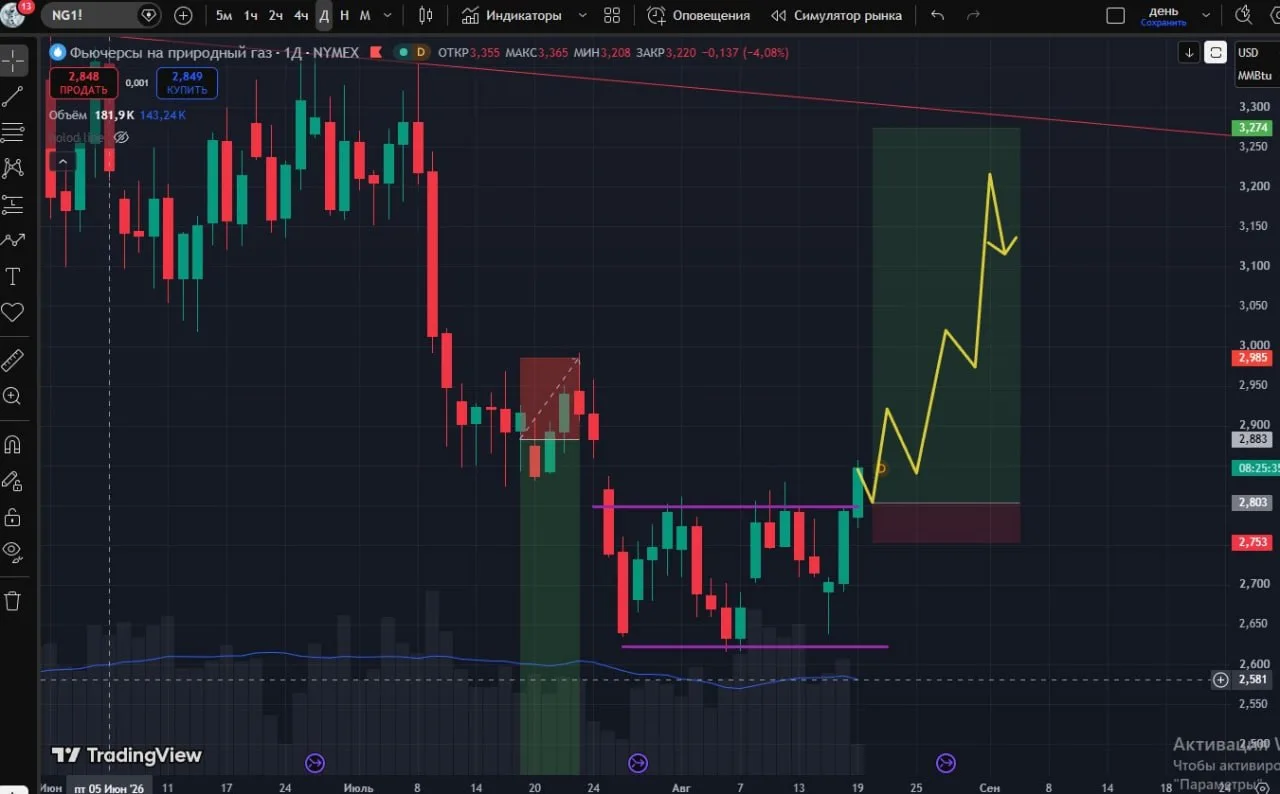1280x794 pixels.
Task: Launch Симулятор рынка replay mode
Action: point(837,15)
